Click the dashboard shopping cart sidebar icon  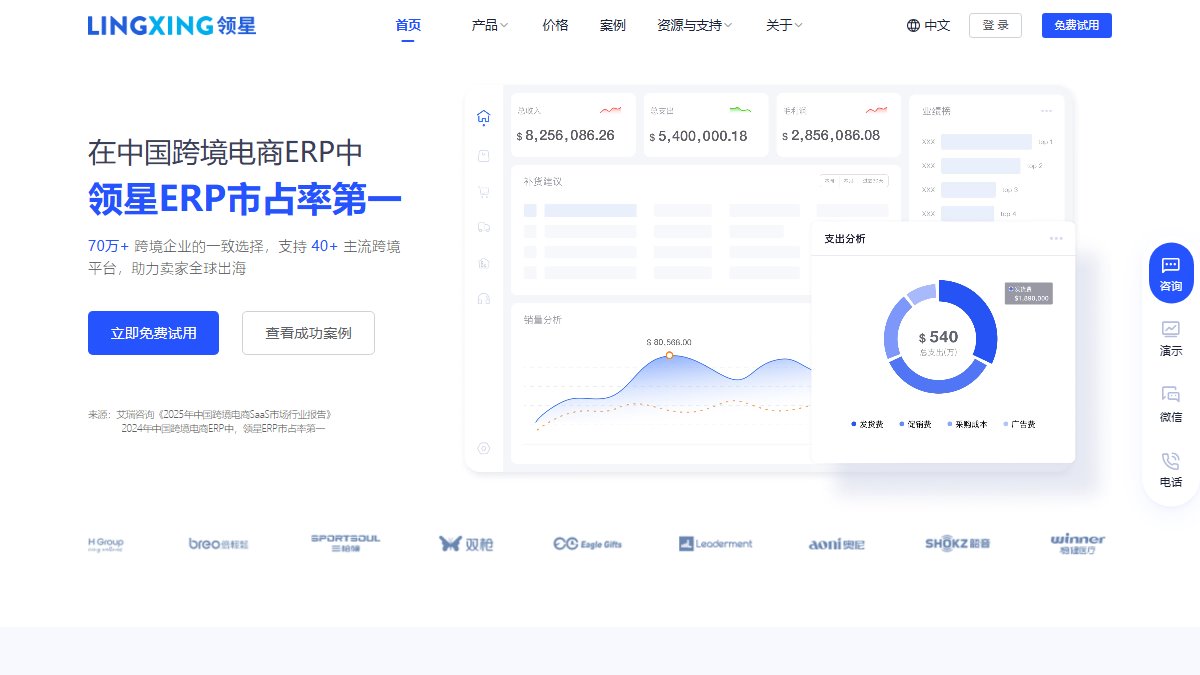(x=484, y=192)
